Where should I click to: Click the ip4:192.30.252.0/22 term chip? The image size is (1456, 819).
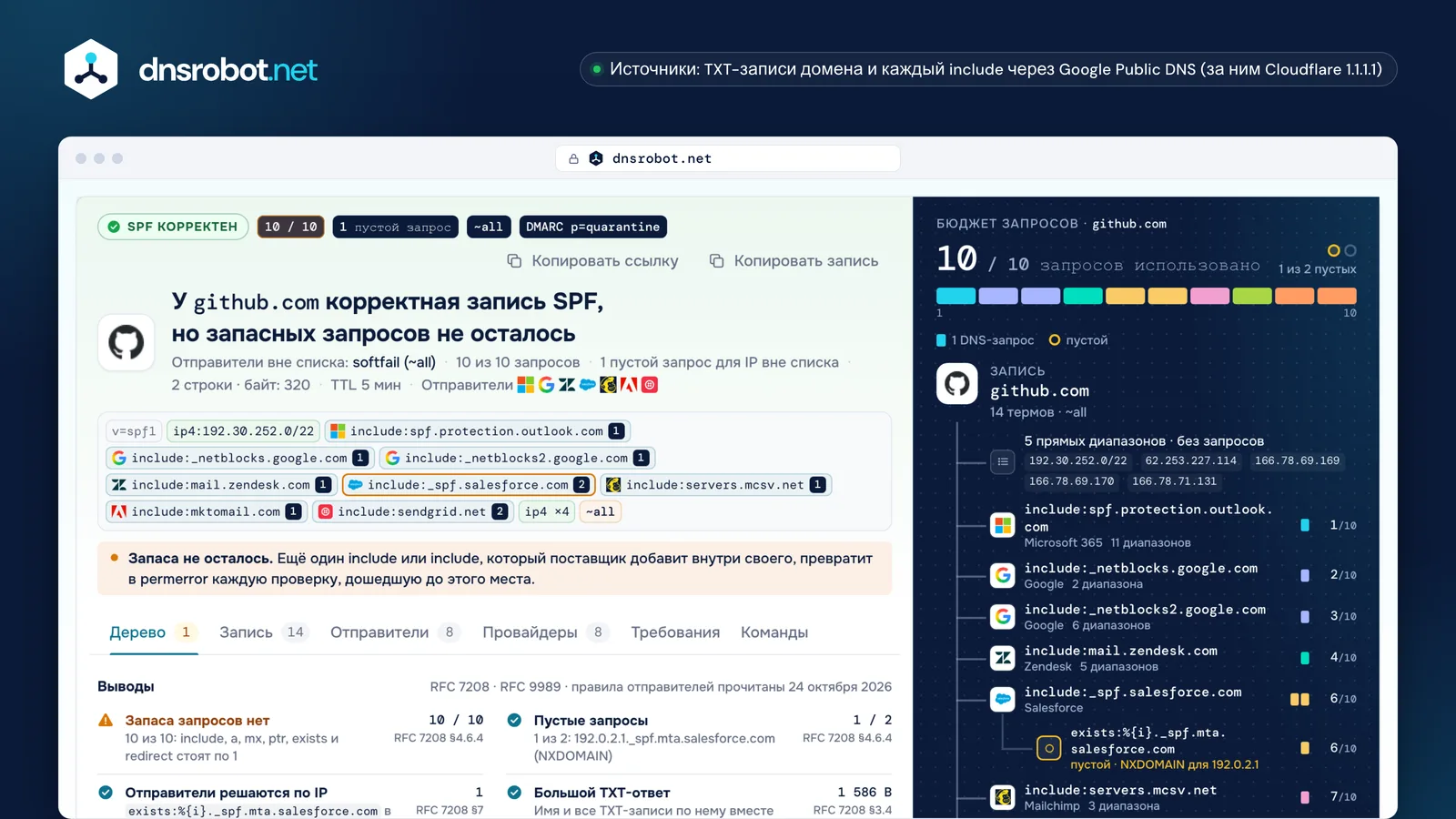(x=243, y=431)
